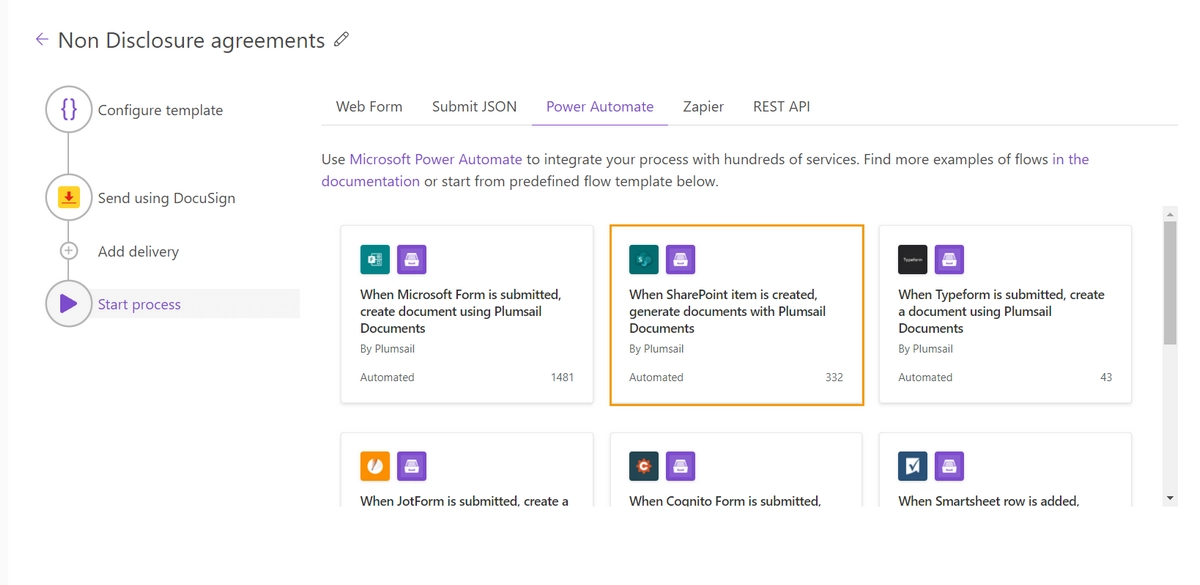Screen dimensions: 1200x585
Task: Edit process name with pencil icon
Action: point(341,39)
